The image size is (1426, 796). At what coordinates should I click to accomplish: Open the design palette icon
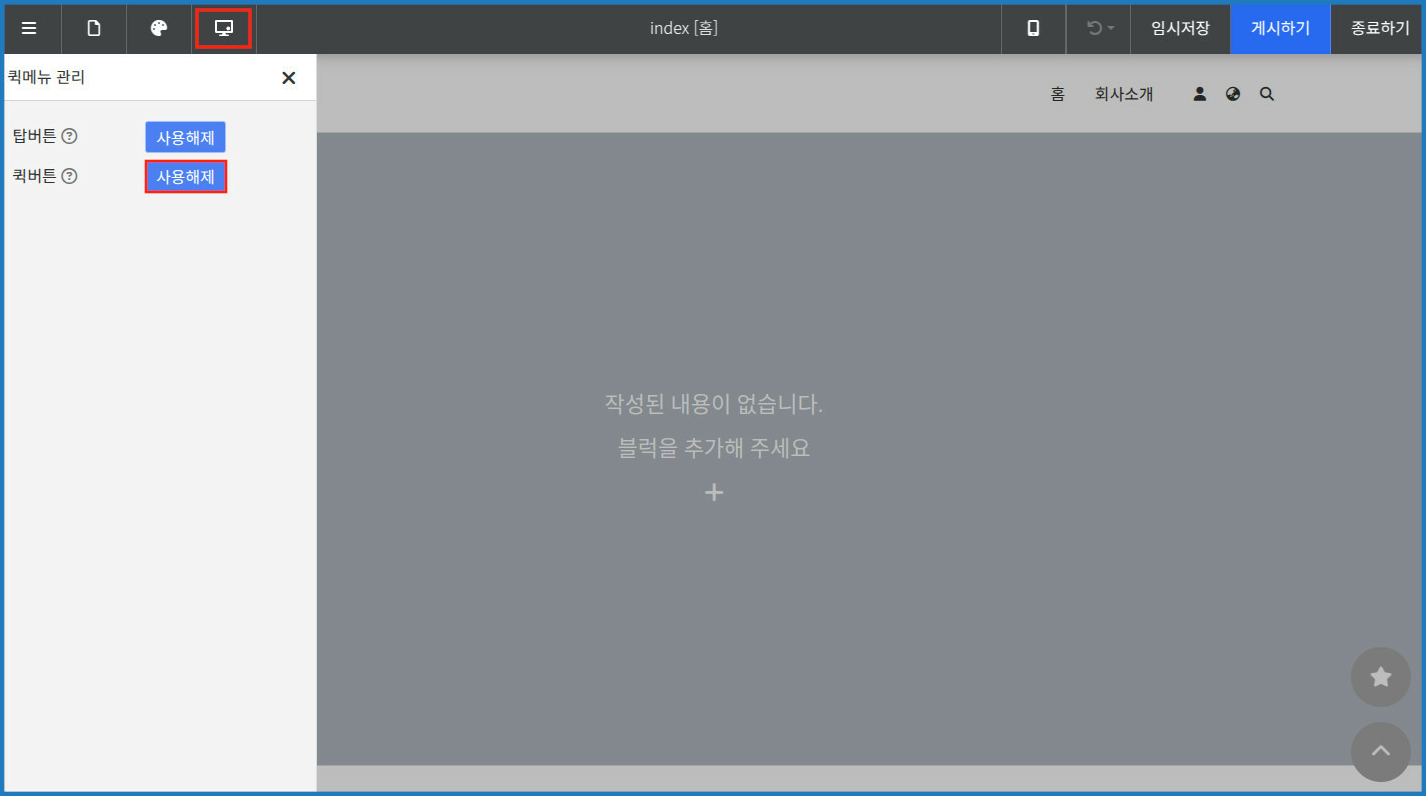point(159,28)
